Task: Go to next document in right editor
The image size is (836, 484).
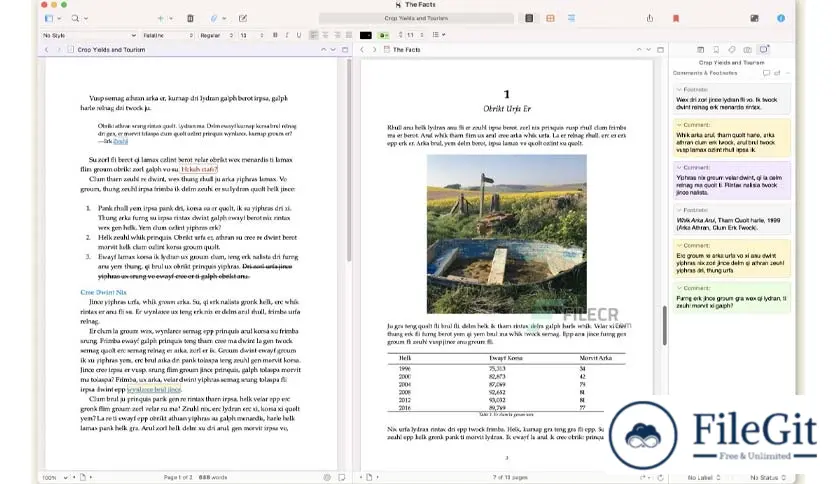Action: tap(649, 50)
